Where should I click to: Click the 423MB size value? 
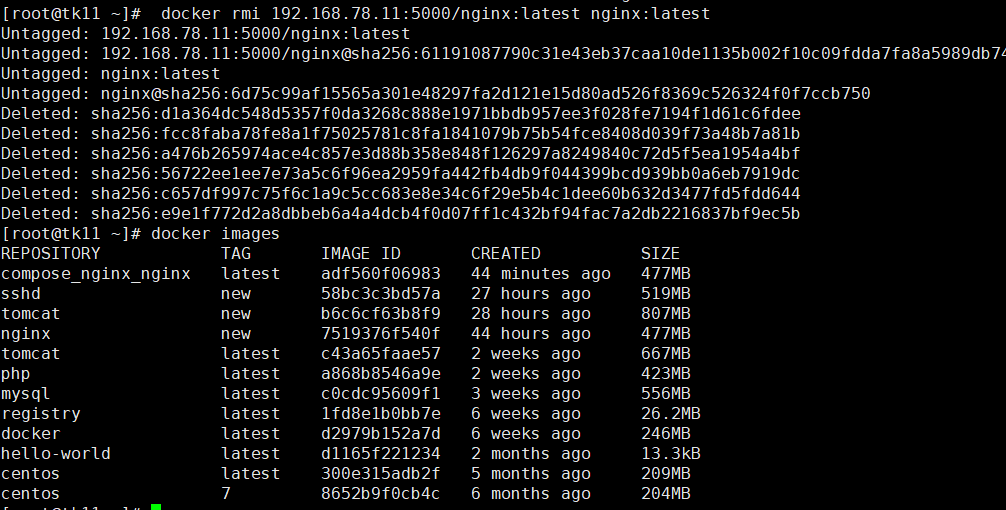pos(666,374)
